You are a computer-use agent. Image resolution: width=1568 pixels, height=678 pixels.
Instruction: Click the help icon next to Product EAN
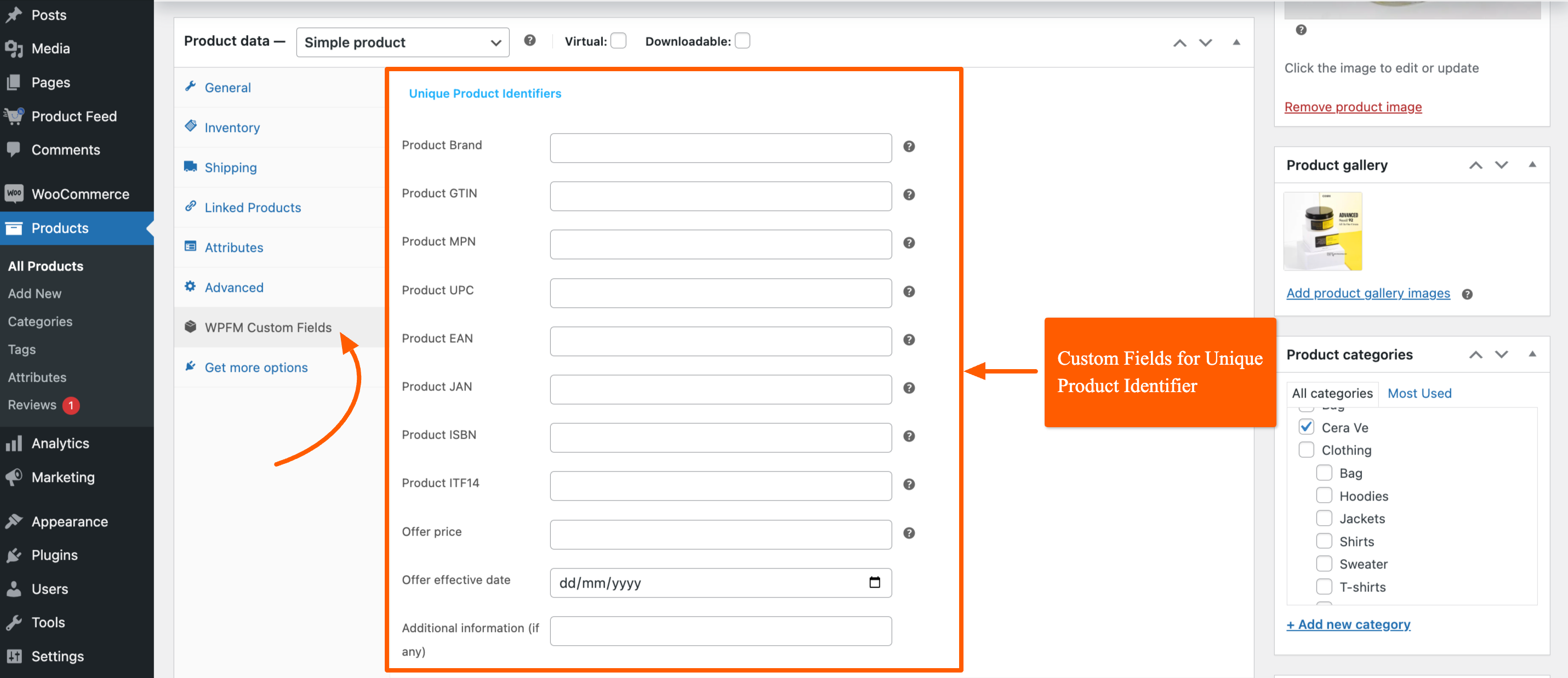point(909,340)
